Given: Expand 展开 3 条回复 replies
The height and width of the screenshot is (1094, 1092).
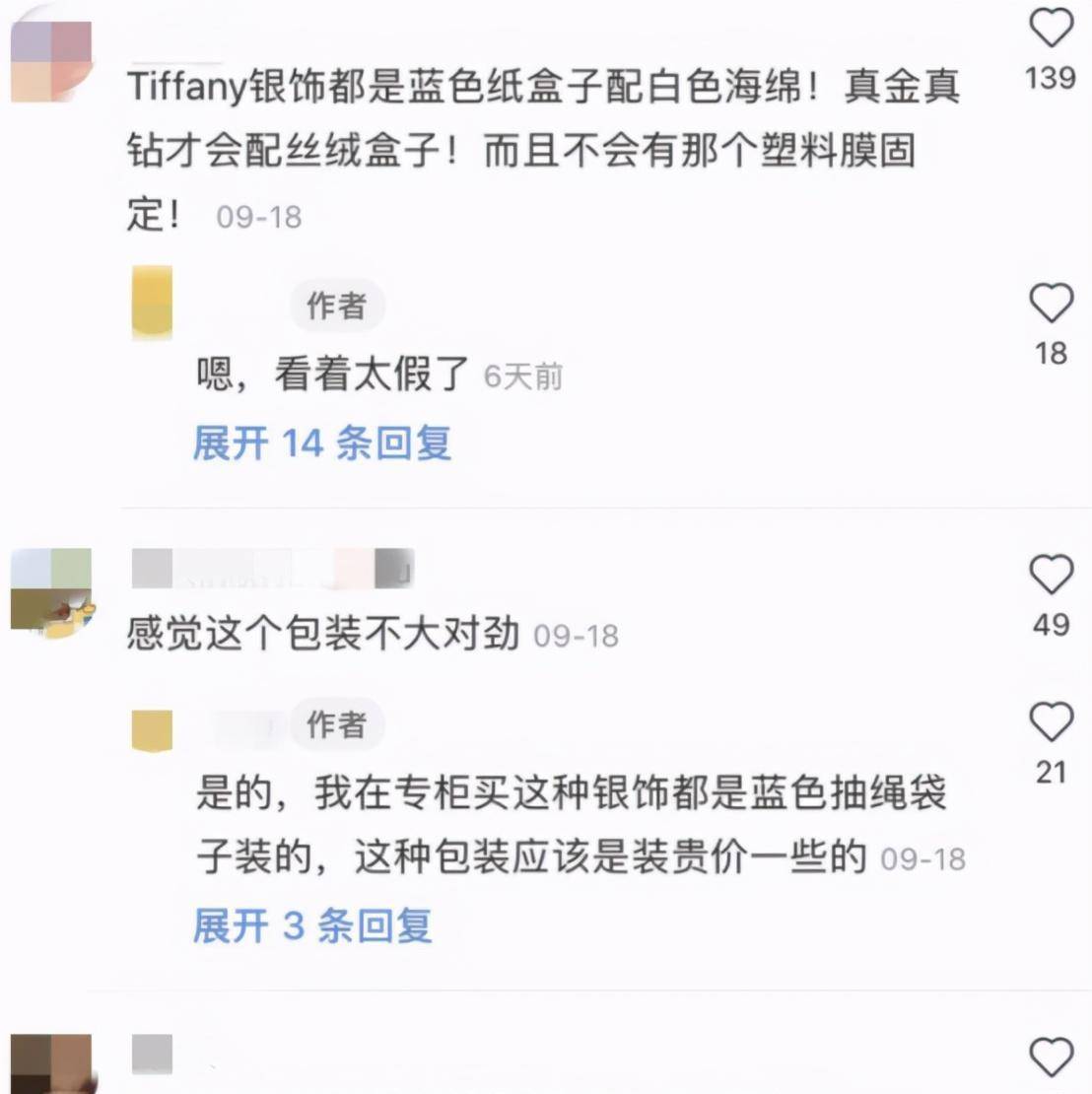Looking at the screenshot, I should click(x=312, y=925).
